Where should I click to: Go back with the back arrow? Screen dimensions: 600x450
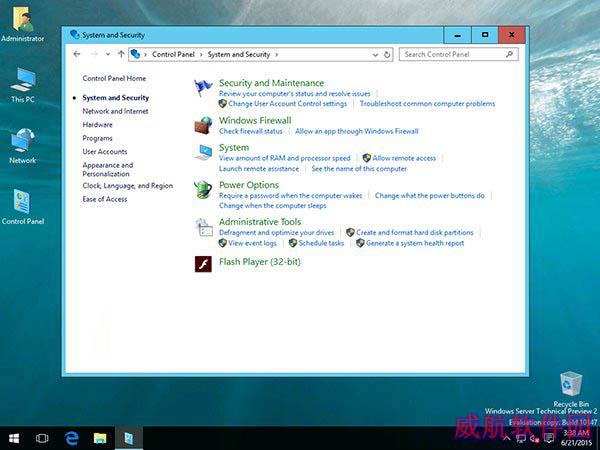[x=77, y=54]
